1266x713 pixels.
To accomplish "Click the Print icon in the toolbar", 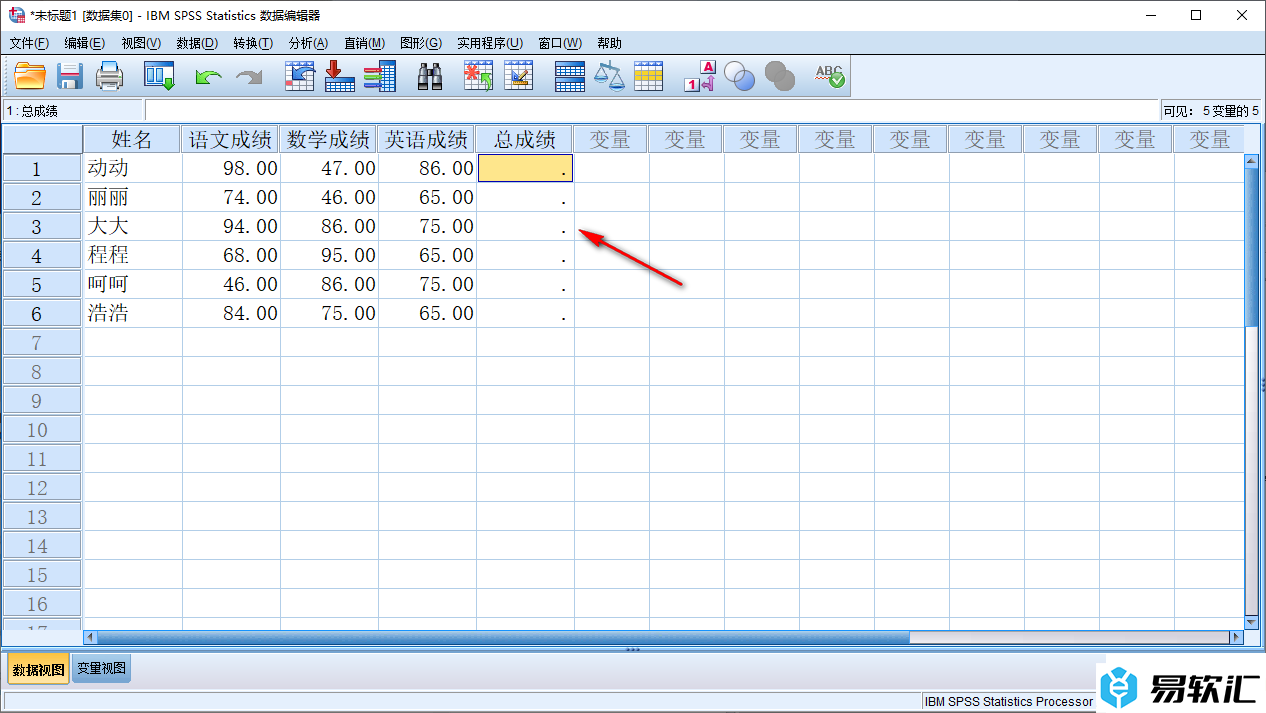I will click(109, 76).
